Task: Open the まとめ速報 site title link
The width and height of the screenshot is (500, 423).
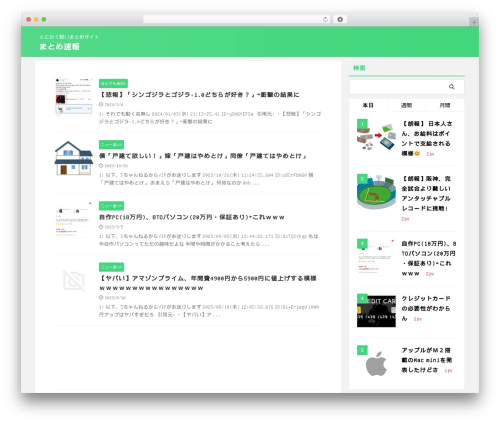Action: tap(59, 46)
